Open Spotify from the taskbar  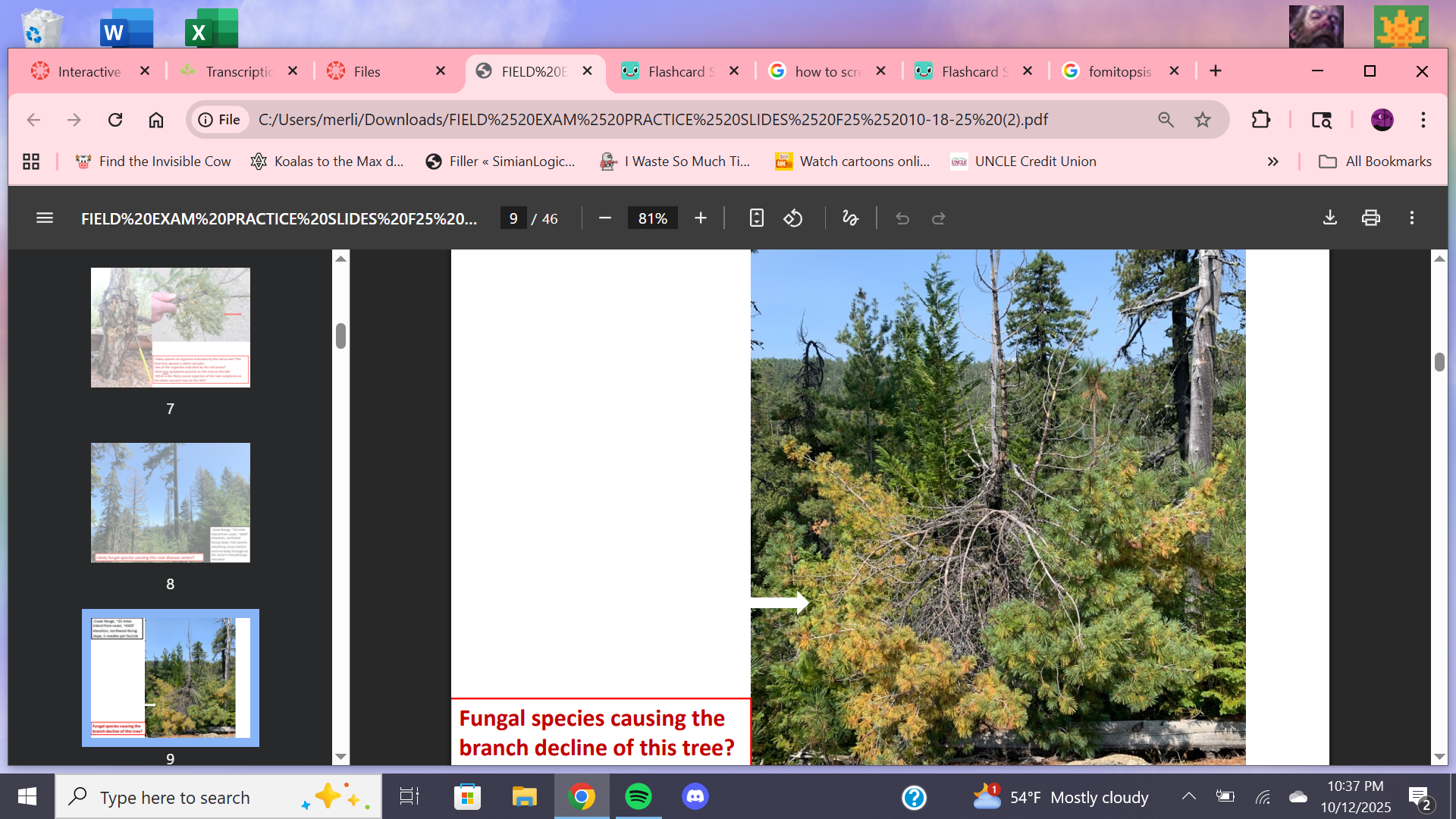tap(638, 796)
